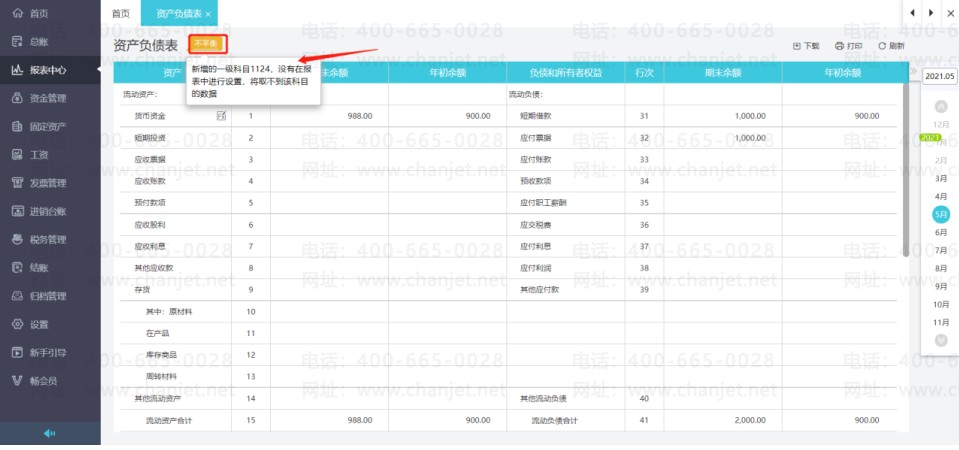Click the 下载 download button
This screenshot has height=450, width=959.
pyautogui.click(x=805, y=46)
